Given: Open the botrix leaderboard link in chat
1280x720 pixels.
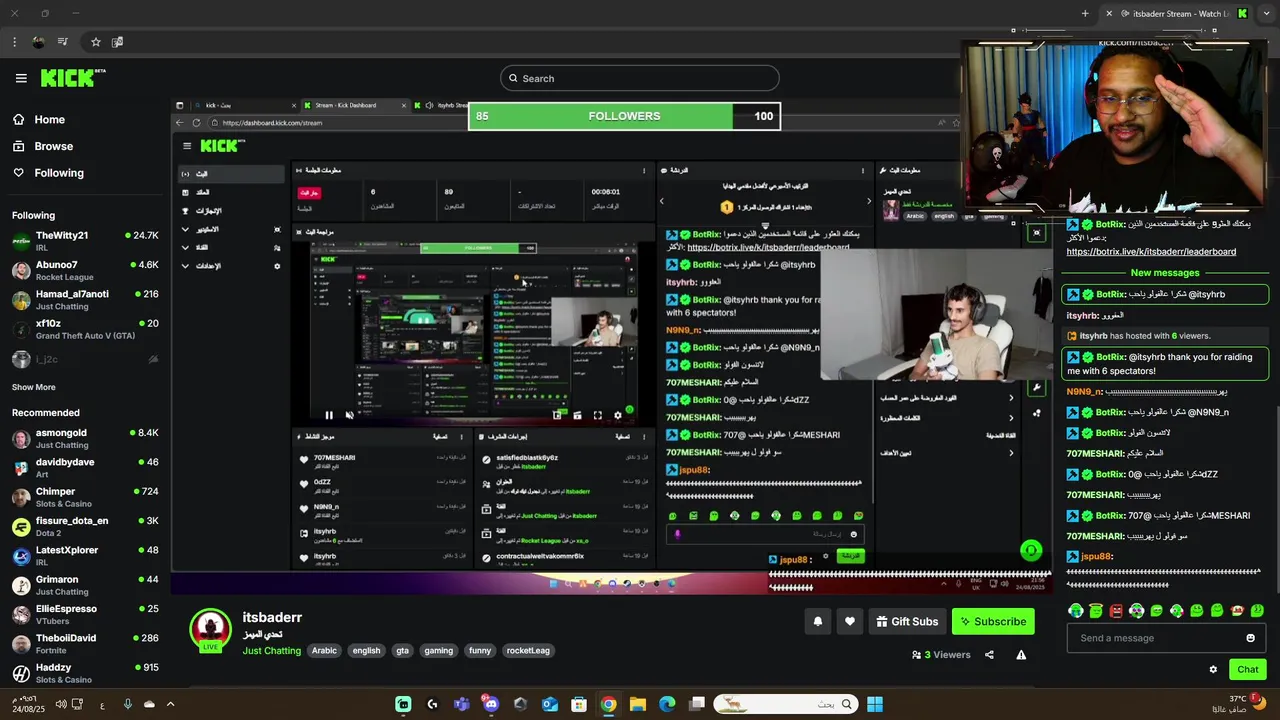Looking at the screenshot, I should 1151,252.
